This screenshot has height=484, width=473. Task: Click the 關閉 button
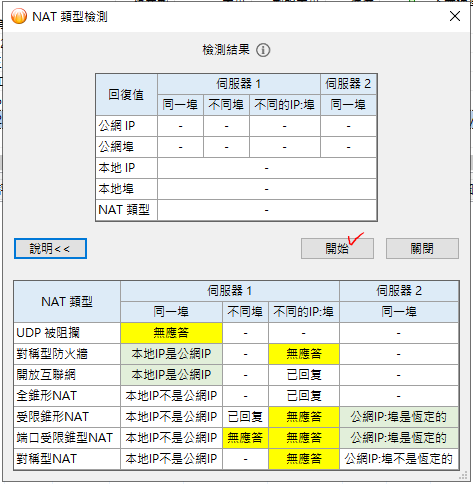(x=422, y=248)
